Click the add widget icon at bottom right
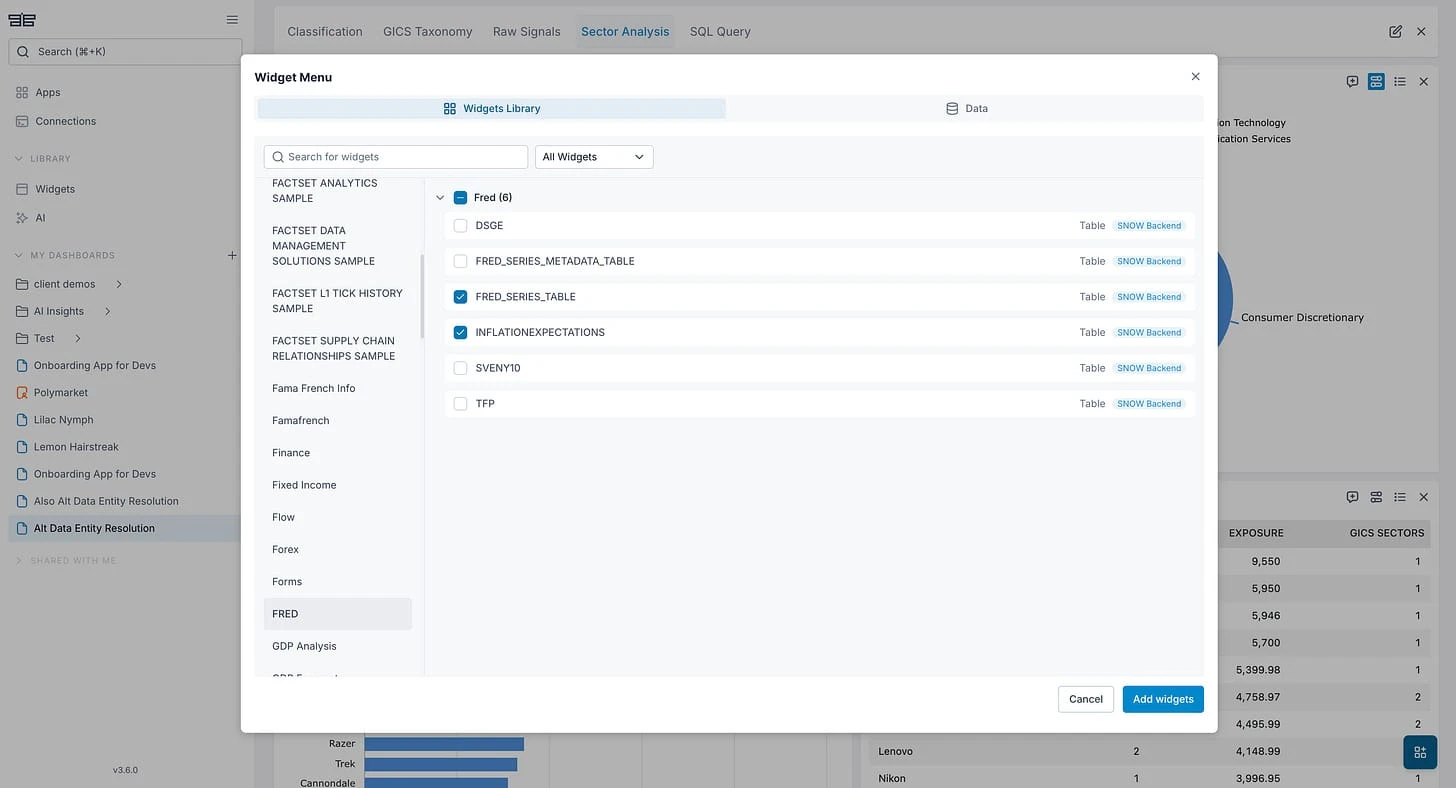 [1419, 751]
